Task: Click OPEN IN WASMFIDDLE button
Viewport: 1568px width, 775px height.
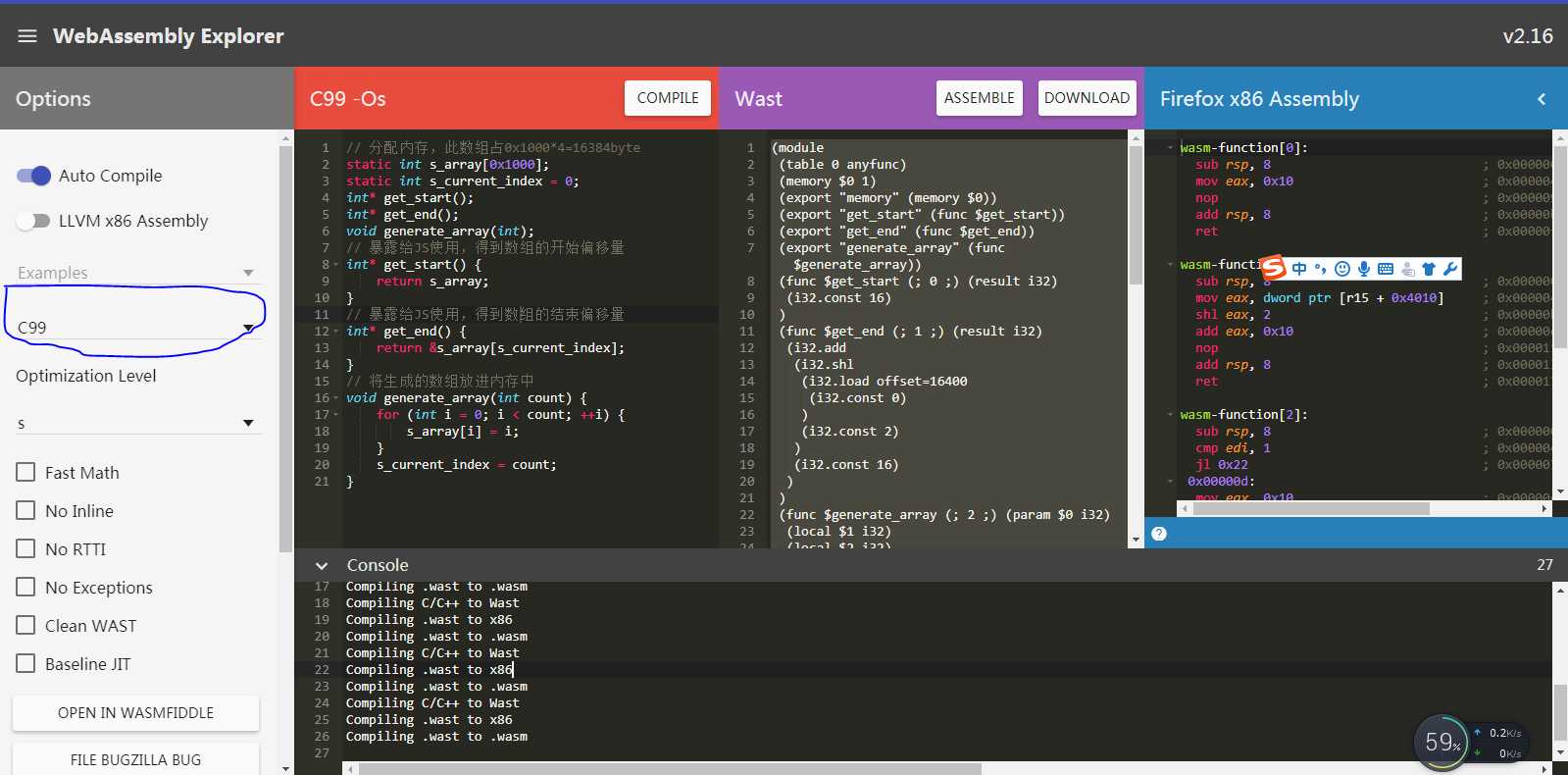Action: (x=135, y=713)
